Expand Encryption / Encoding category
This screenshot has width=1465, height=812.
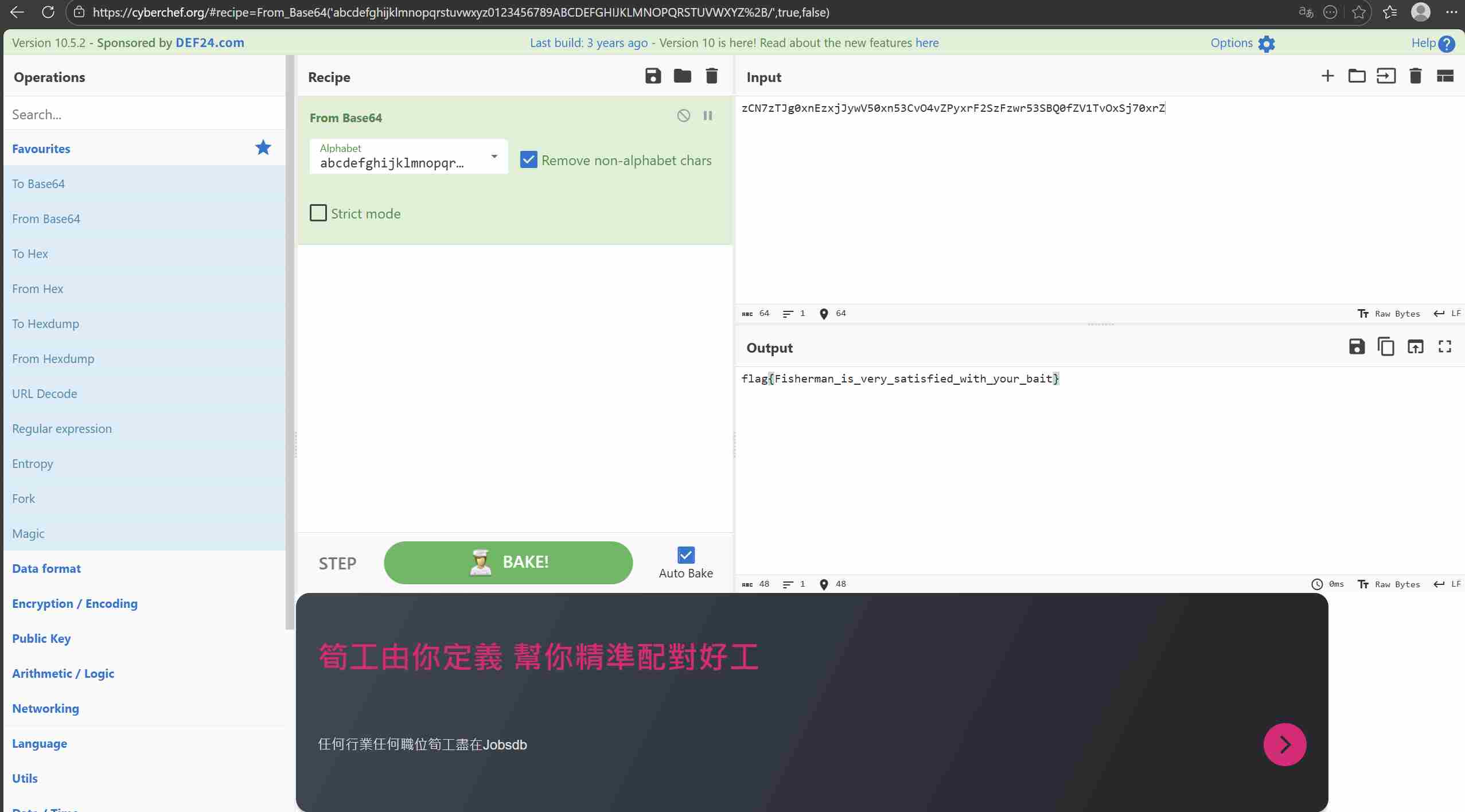(75, 603)
